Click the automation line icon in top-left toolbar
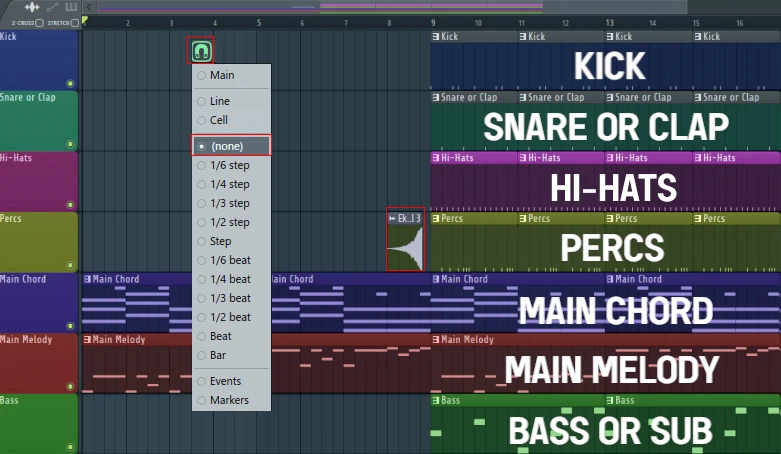781x454 pixels. point(51,7)
